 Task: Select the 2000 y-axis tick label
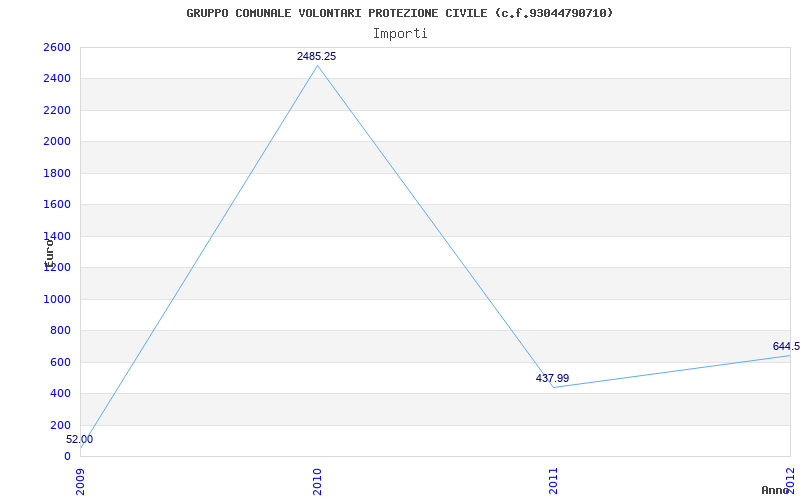coord(57,142)
